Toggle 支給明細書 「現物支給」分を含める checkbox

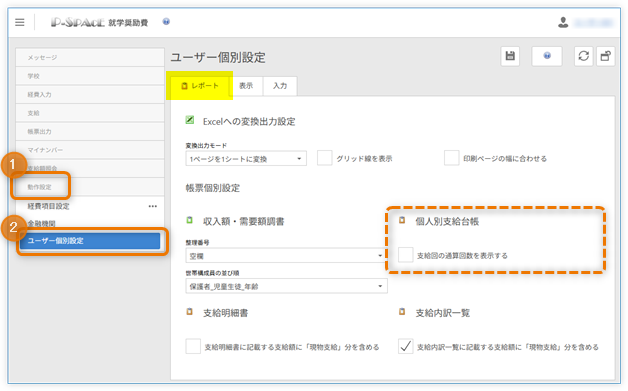pyautogui.click(x=193, y=346)
